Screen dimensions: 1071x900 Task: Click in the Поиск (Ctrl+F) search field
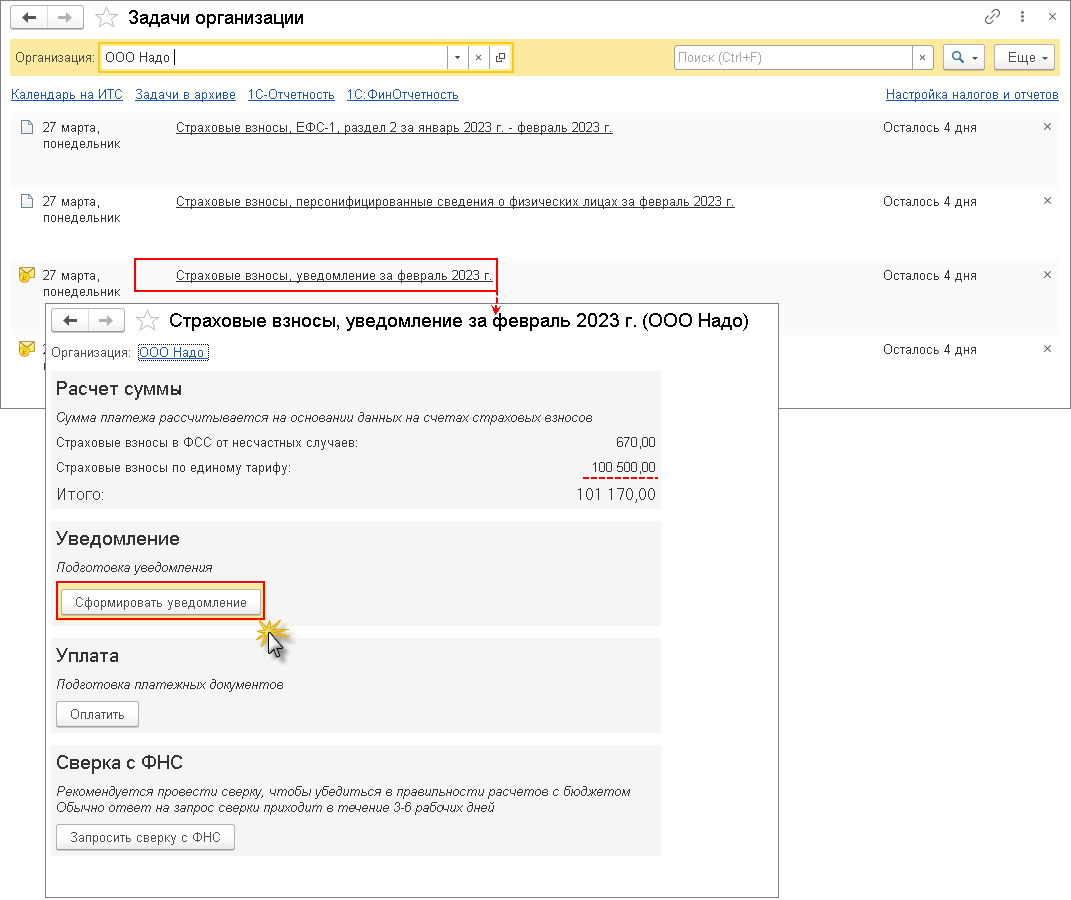pos(793,58)
